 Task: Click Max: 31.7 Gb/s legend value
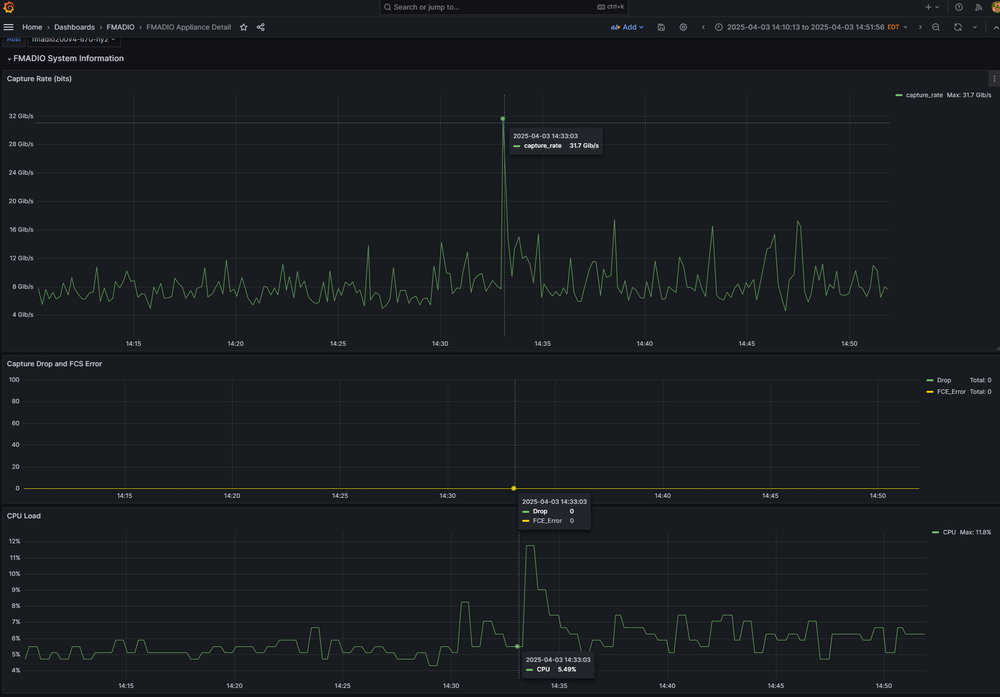969,95
